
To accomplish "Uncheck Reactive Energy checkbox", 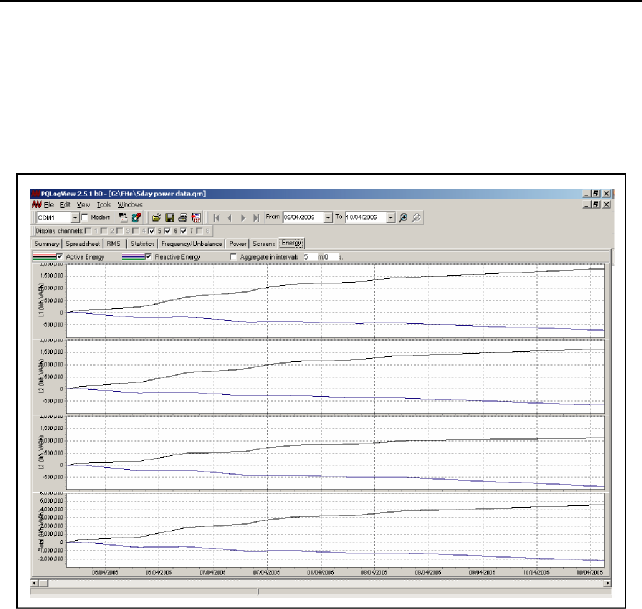I will [x=150, y=257].
